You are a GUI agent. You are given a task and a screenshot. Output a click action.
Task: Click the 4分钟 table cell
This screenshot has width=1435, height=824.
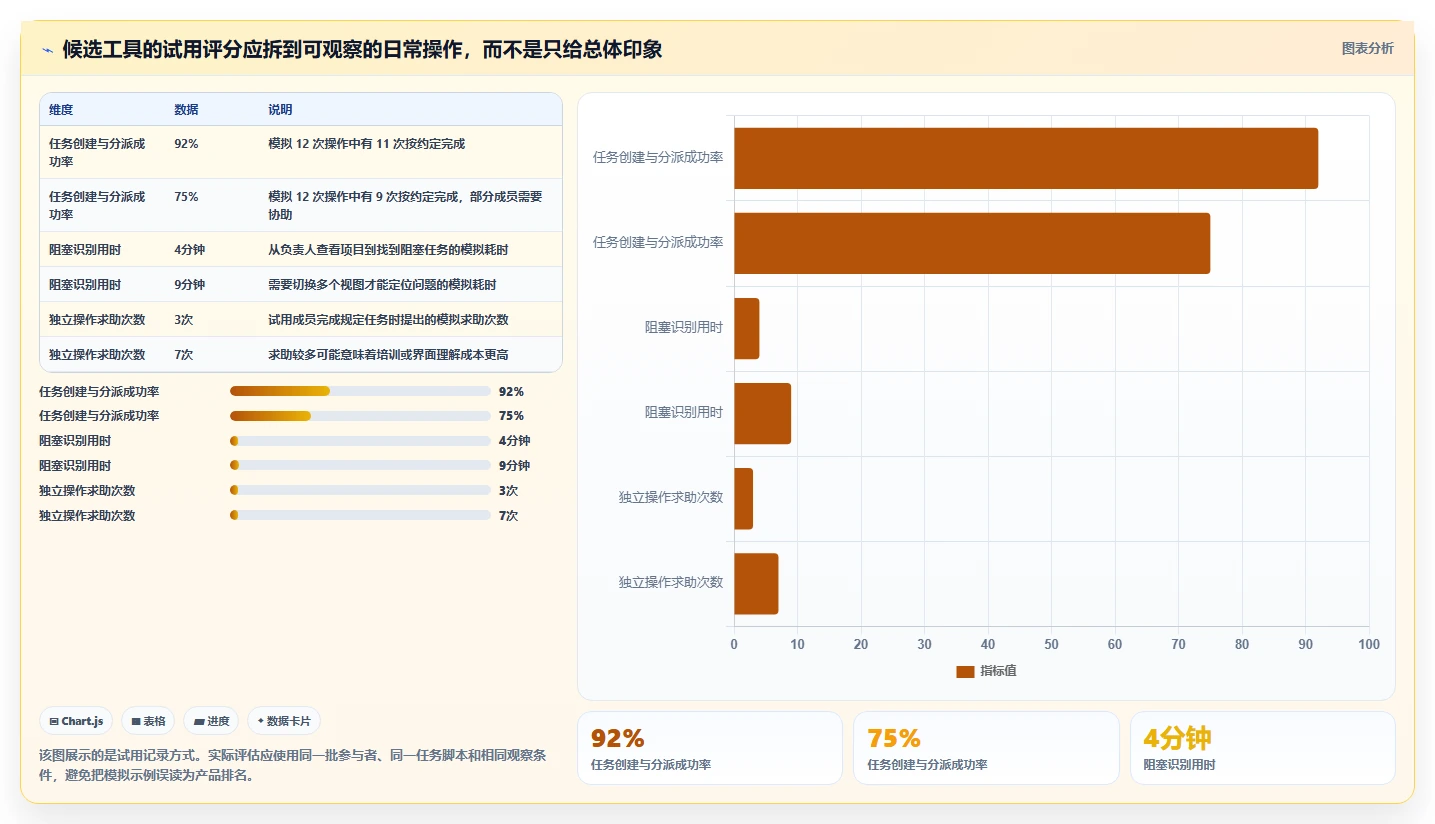click(189, 250)
